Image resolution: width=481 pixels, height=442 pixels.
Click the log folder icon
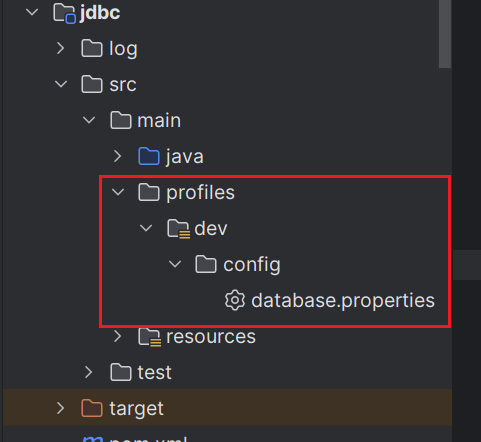[x=92, y=48]
